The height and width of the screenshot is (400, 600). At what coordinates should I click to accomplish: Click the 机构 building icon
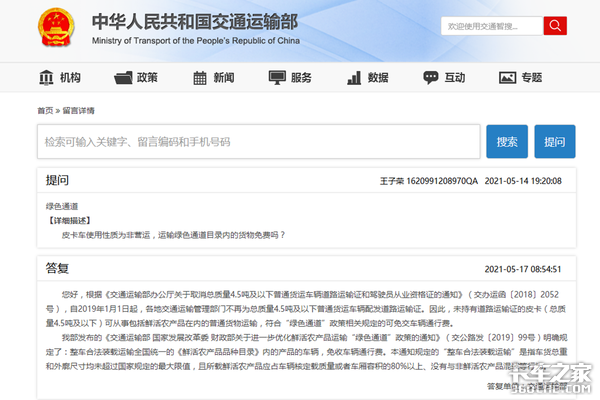coord(46,78)
